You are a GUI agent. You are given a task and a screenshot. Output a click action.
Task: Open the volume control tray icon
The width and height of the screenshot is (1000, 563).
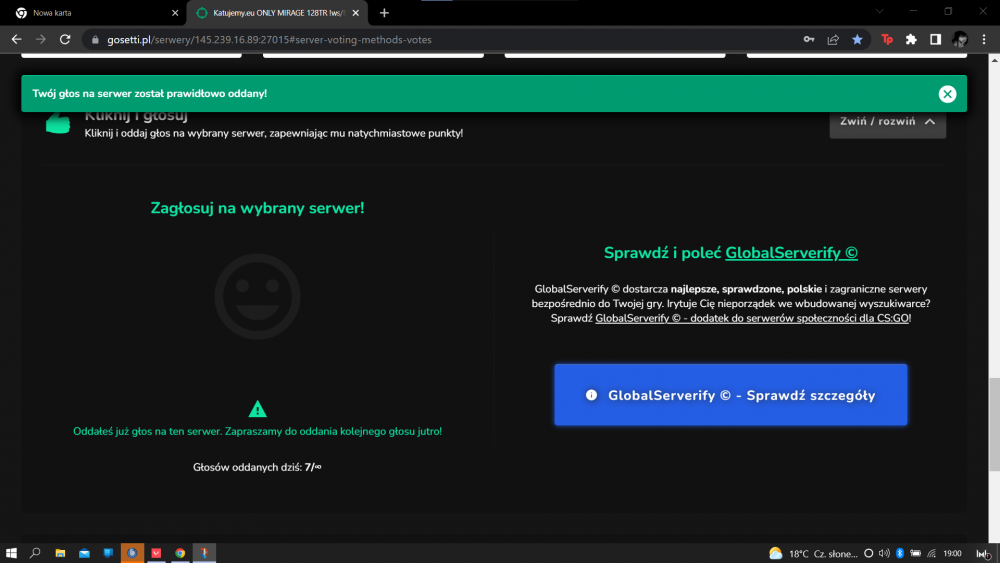(x=884, y=553)
